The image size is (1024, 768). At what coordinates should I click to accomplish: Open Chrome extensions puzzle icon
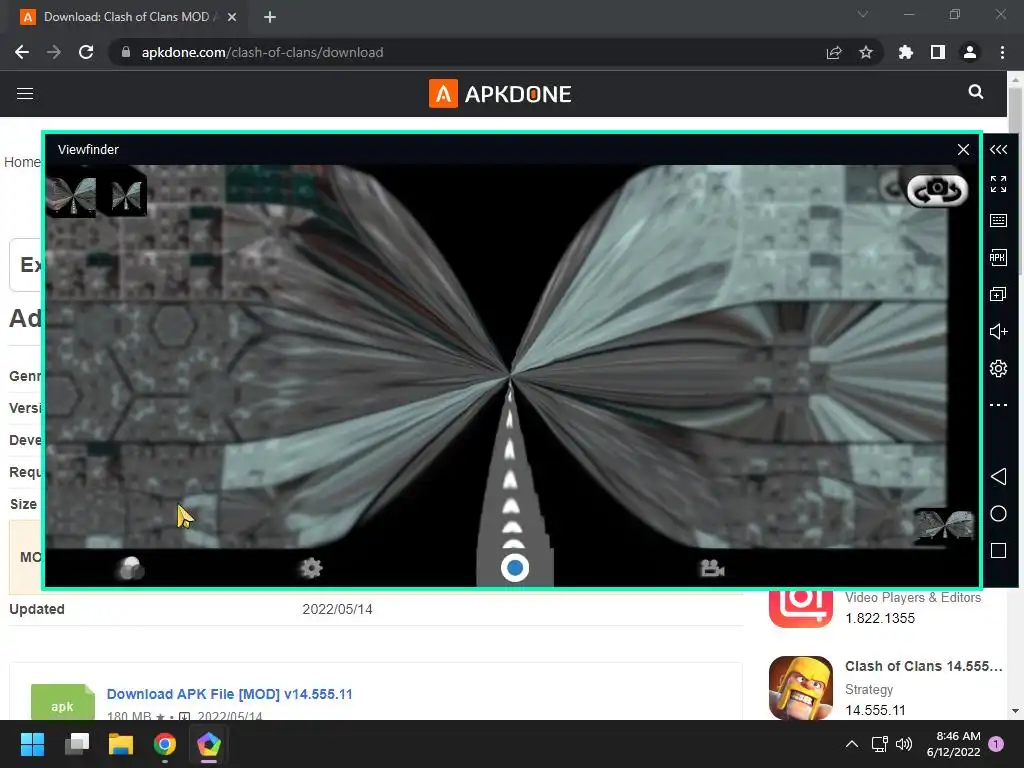[905, 52]
